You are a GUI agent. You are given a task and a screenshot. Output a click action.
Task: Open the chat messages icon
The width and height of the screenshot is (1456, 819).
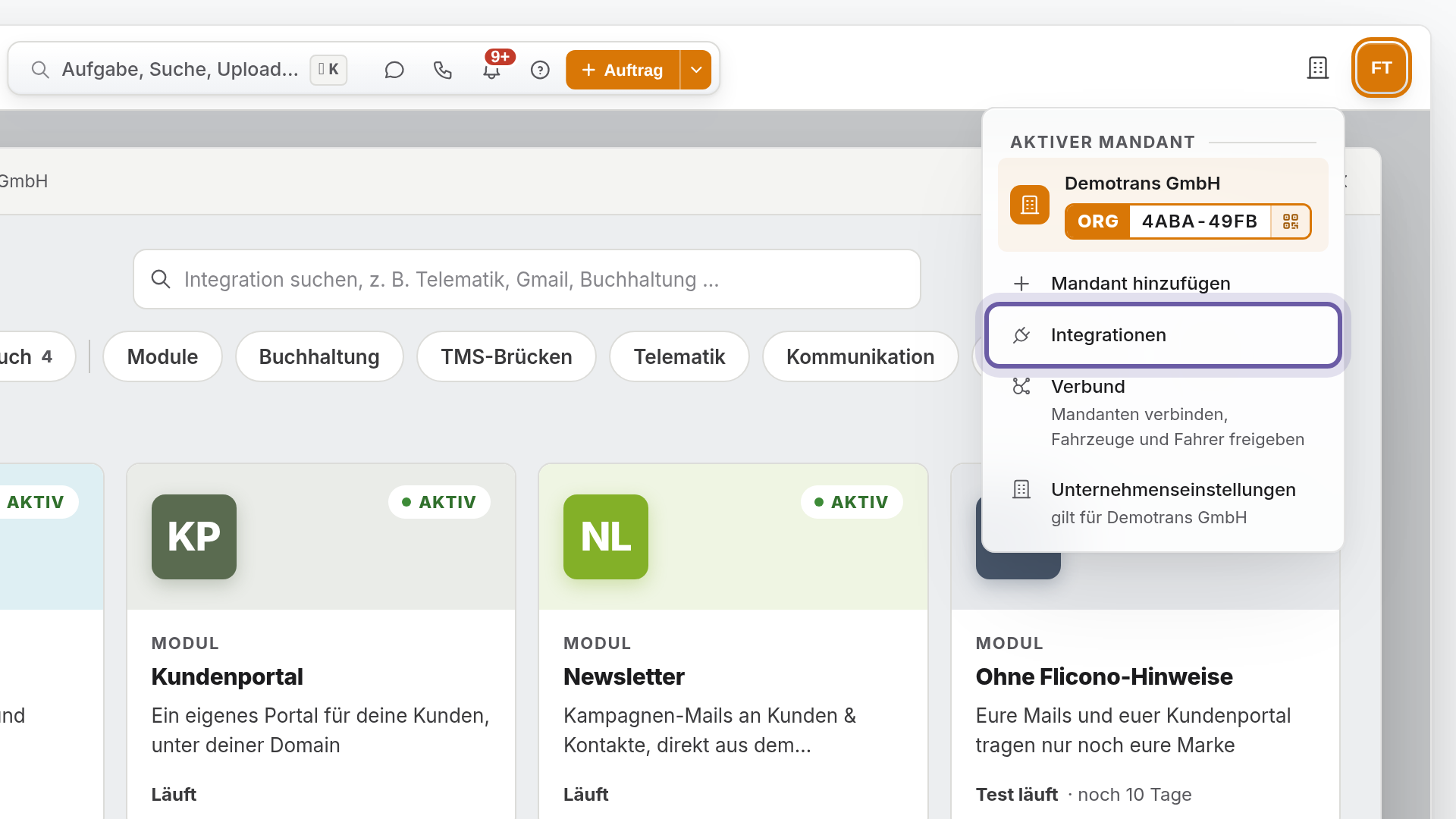[394, 70]
